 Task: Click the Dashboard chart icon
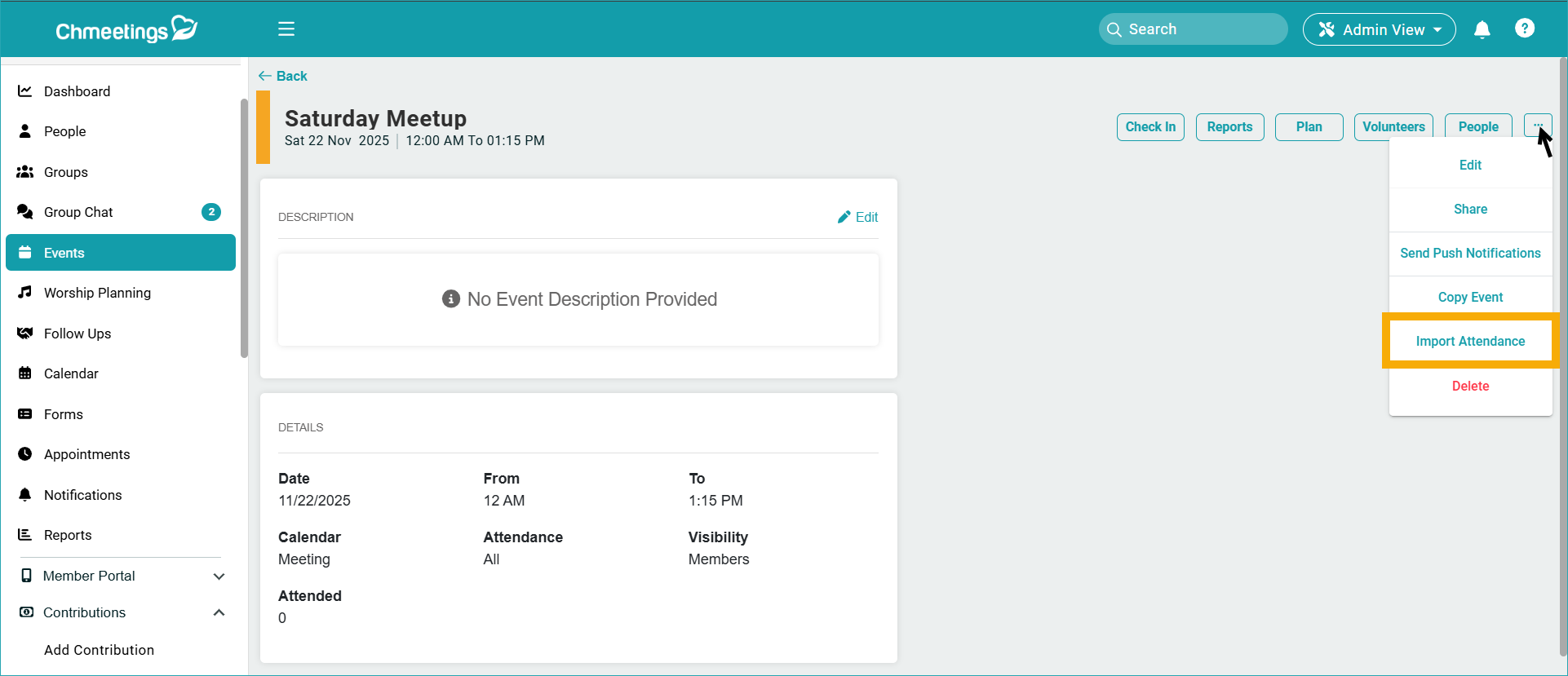coord(25,91)
